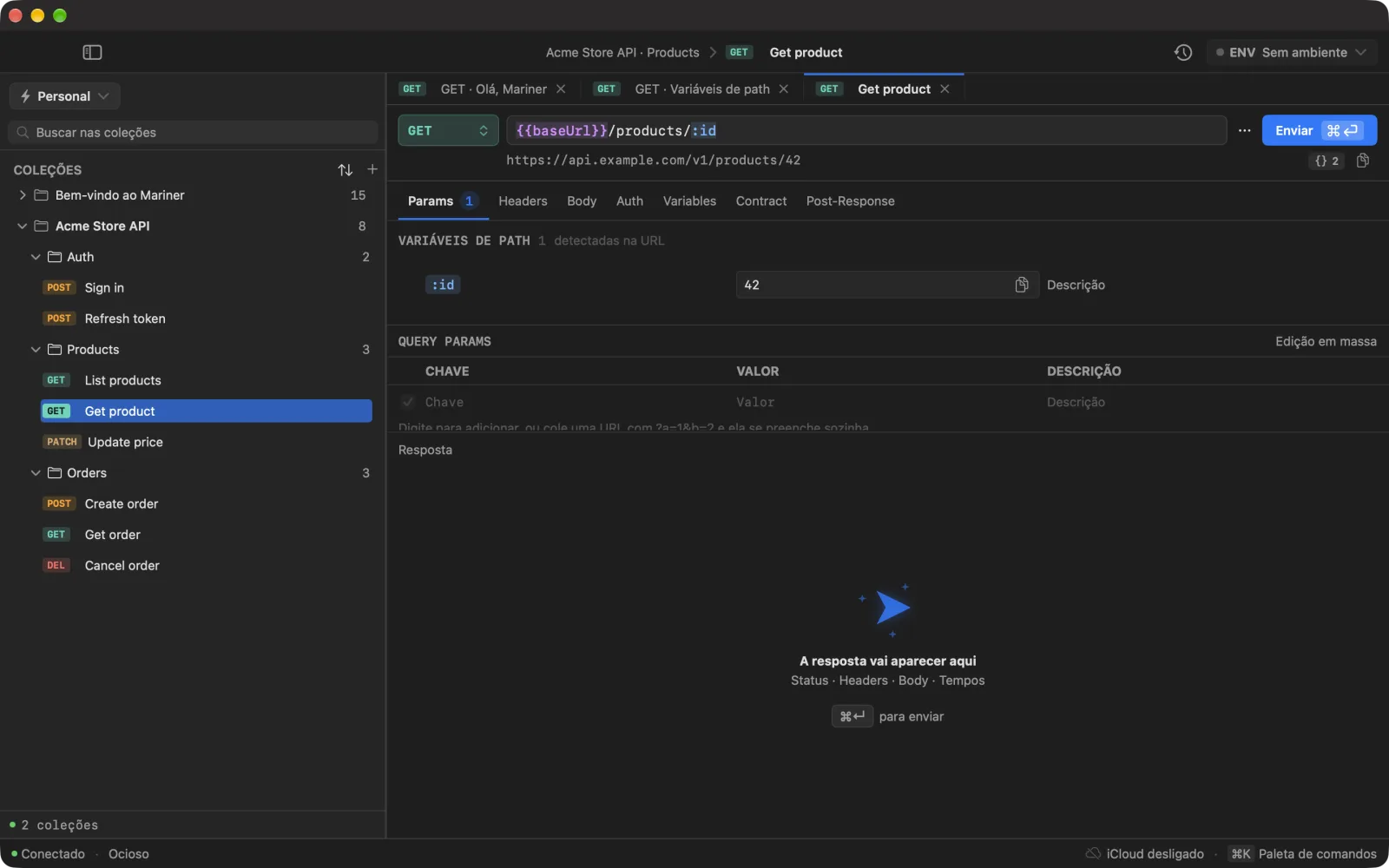The height and width of the screenshot is (868, 1389).
Task: Click the Enviar send button
Action: (1319, 130)
